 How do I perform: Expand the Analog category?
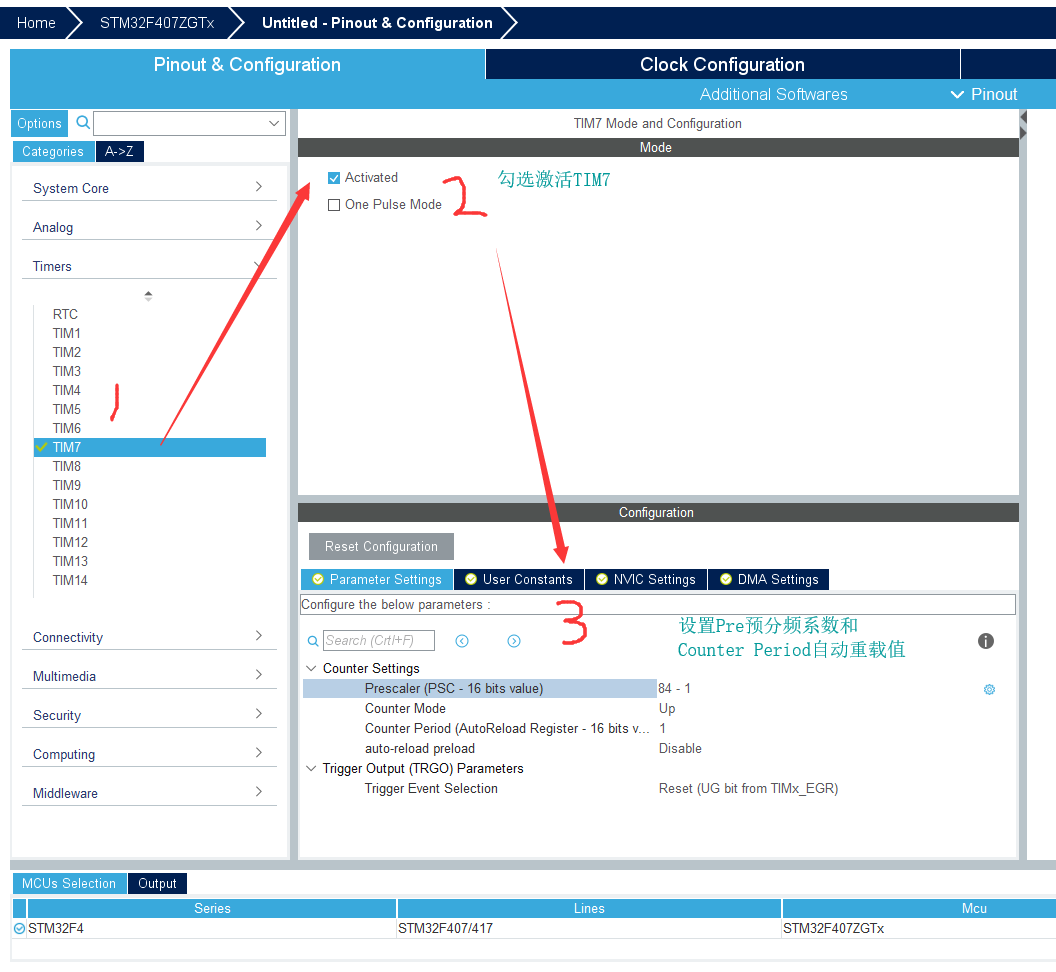point(150,227)
